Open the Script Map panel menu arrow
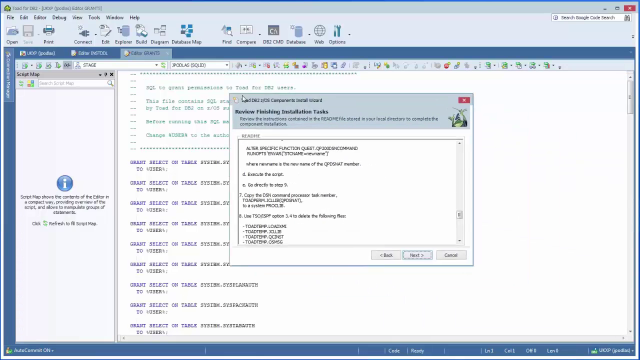Viewport: 640px width, 360px height. (100, 74)
